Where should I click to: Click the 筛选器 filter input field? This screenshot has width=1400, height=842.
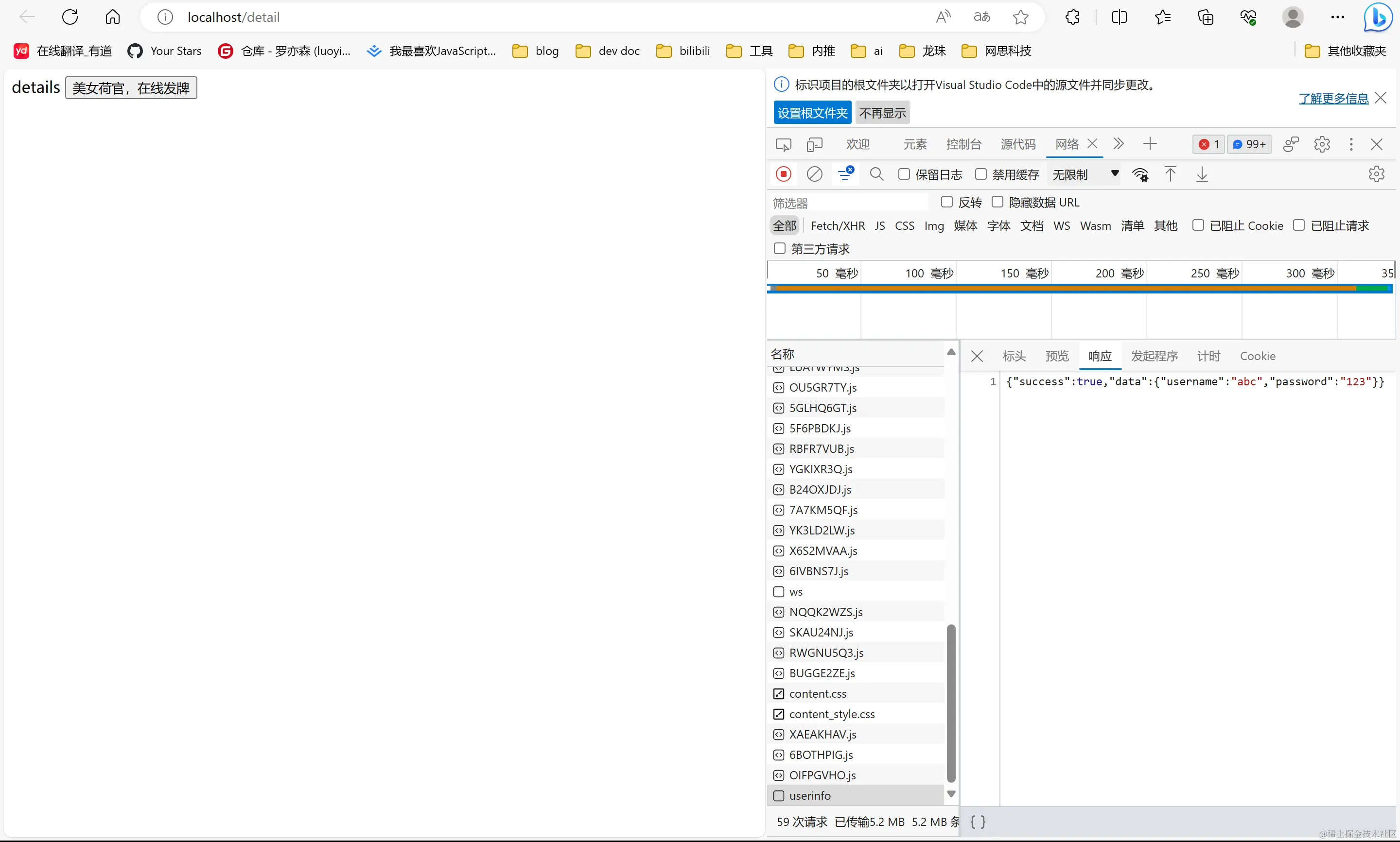coord(848,203)
